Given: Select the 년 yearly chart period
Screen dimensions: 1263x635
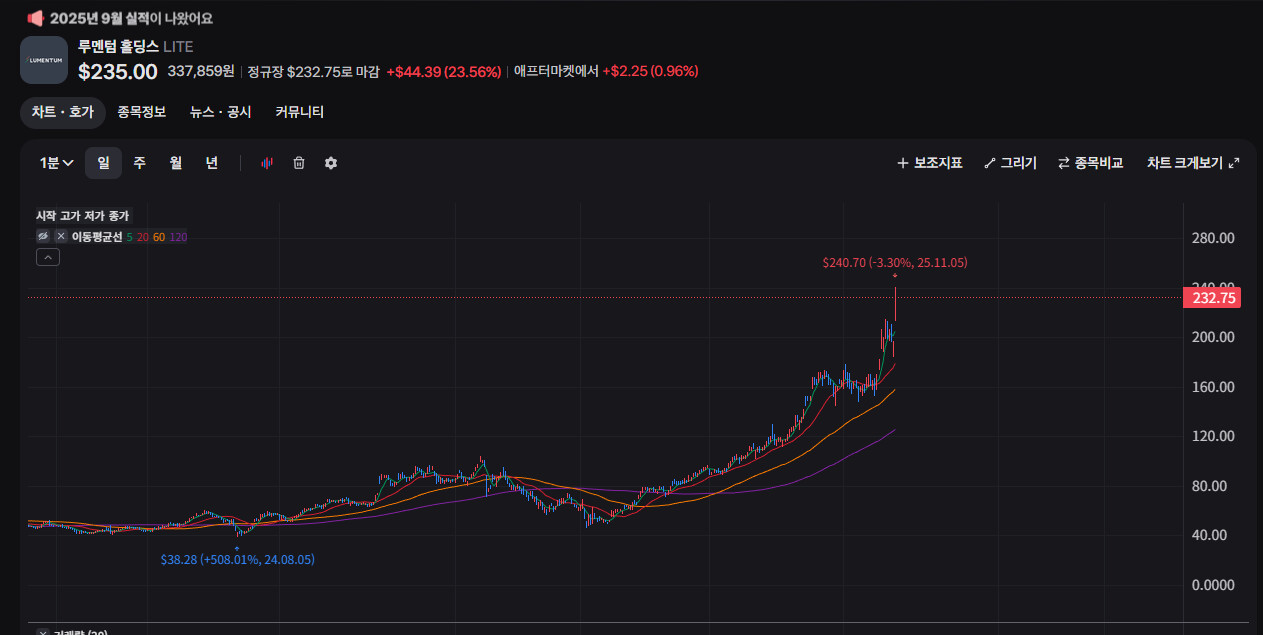Looking at the screenshot, I should pyautogui.click(x=212, y=163).
